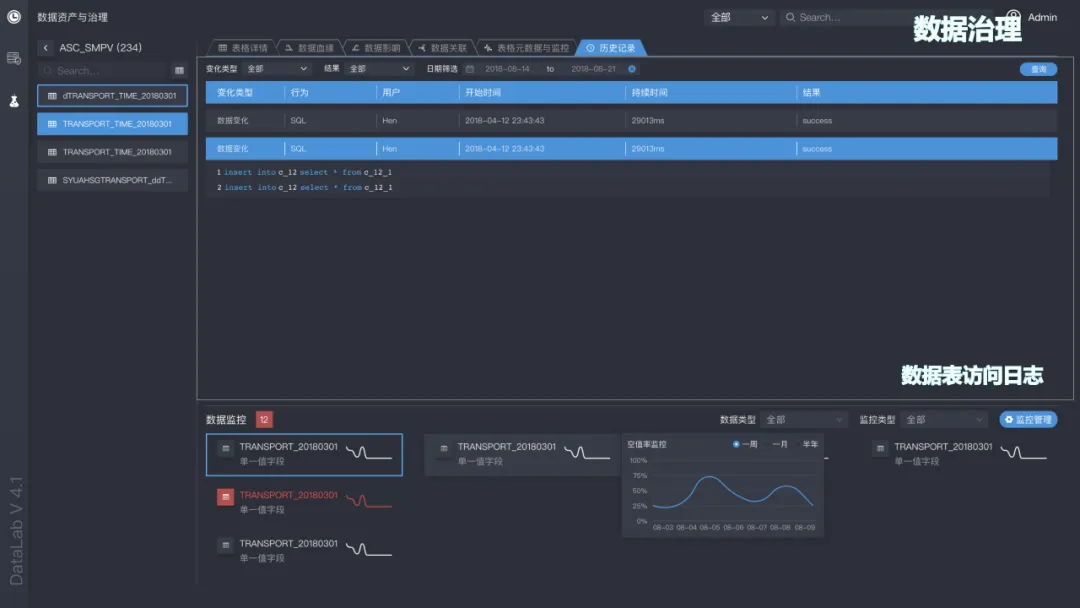Click the sidebar Search field
This screenshot has width=1080, height=608.
tap(103, 70)
